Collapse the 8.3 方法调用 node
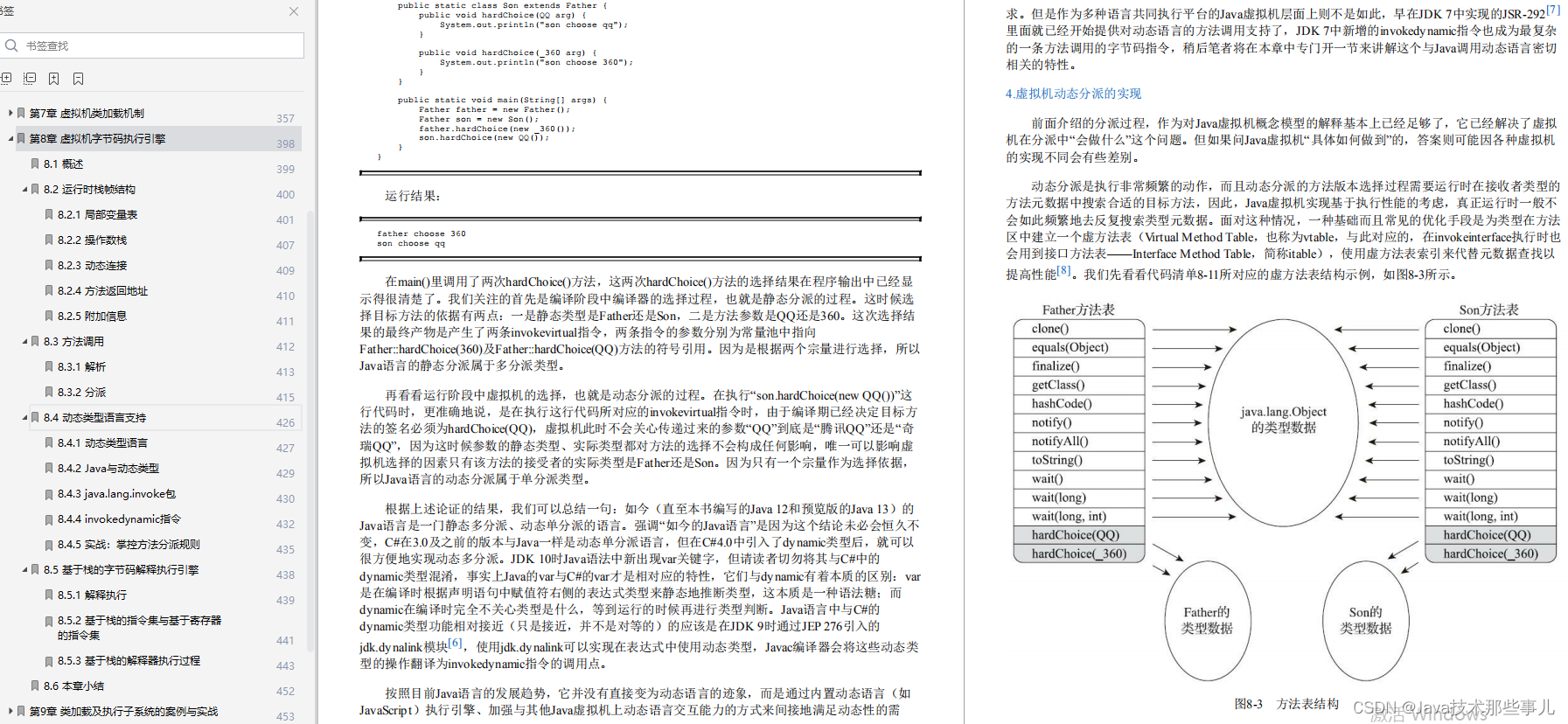 pos(24,341)
